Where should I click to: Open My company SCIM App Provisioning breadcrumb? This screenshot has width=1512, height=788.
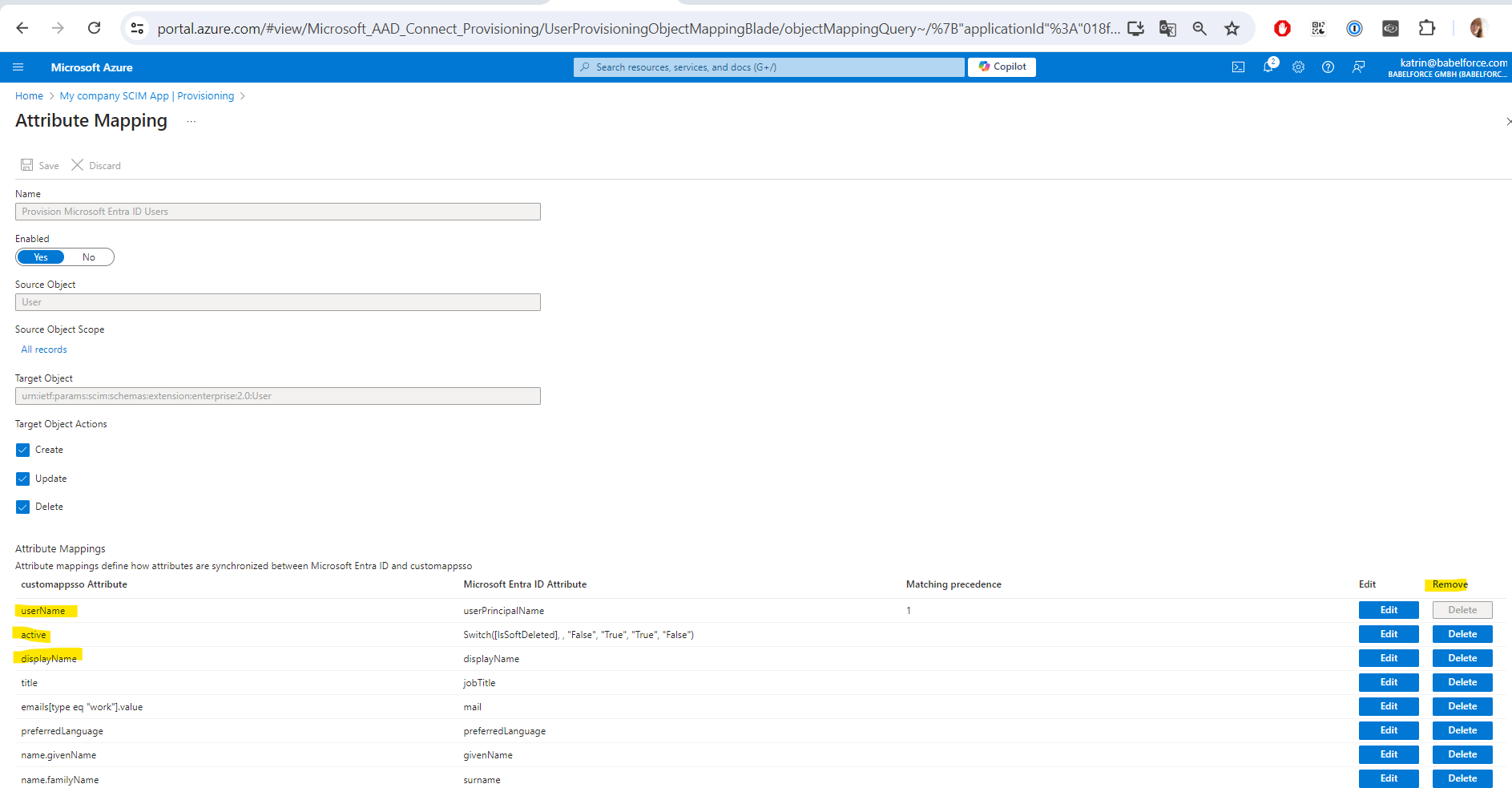click(x=147, y=96)
